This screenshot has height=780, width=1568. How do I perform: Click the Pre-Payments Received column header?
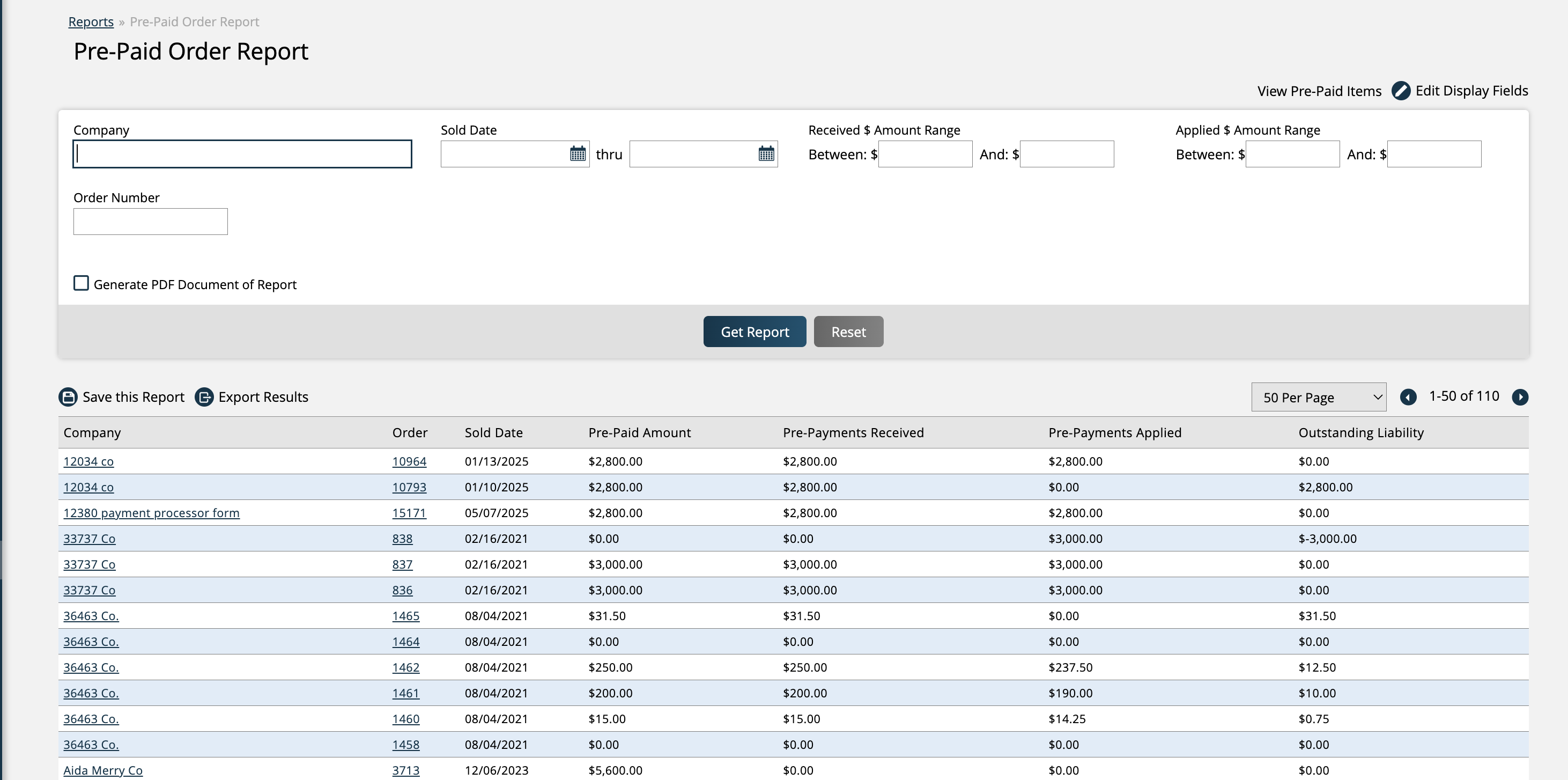point(853,433)
